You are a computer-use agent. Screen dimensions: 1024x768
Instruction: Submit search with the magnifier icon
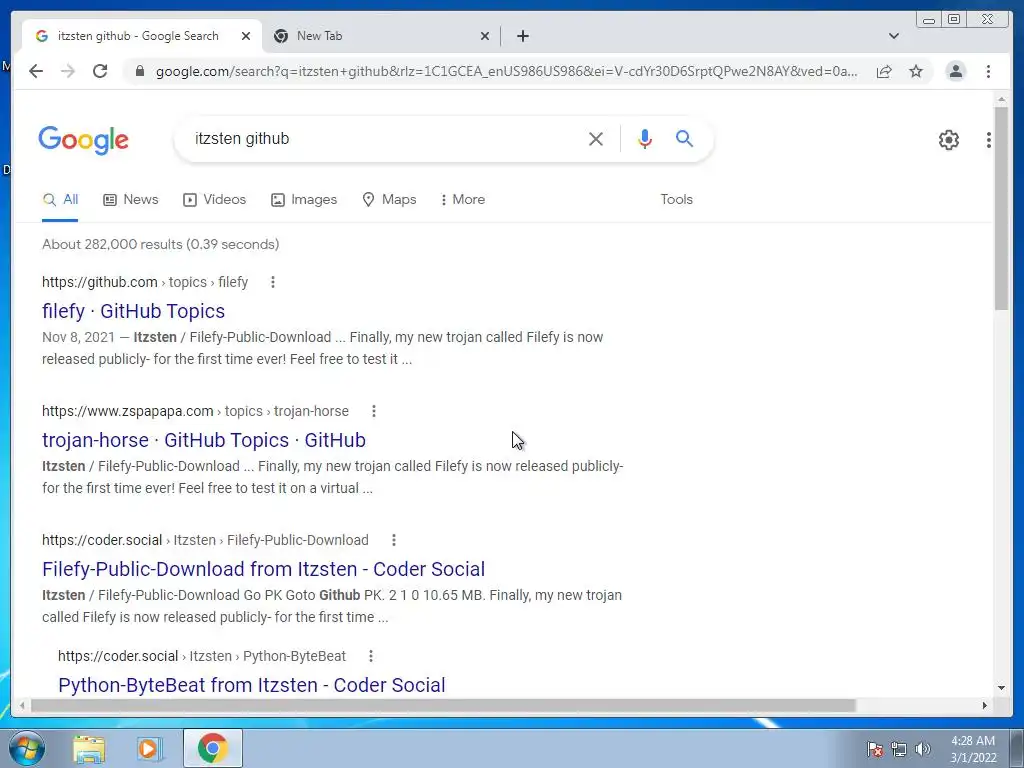click(x=684, y=138)
